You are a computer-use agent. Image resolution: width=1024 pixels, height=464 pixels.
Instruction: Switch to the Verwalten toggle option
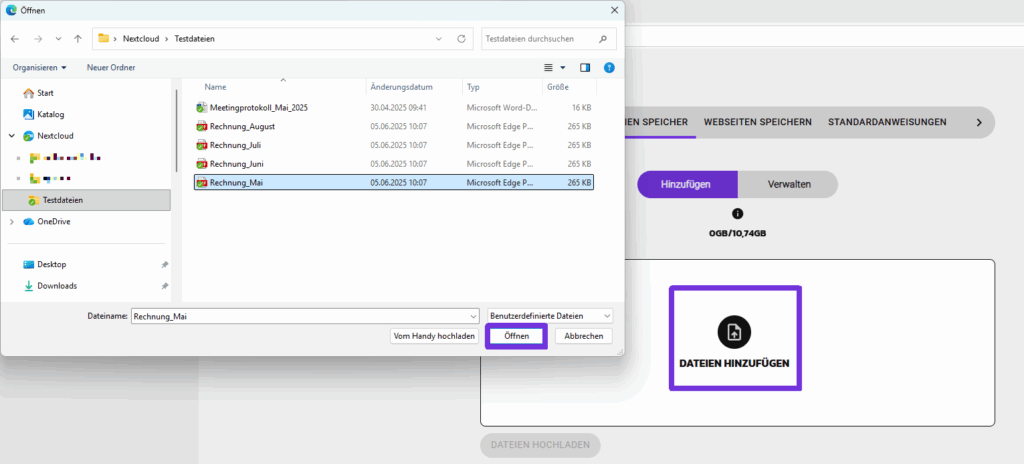point(788,185)
